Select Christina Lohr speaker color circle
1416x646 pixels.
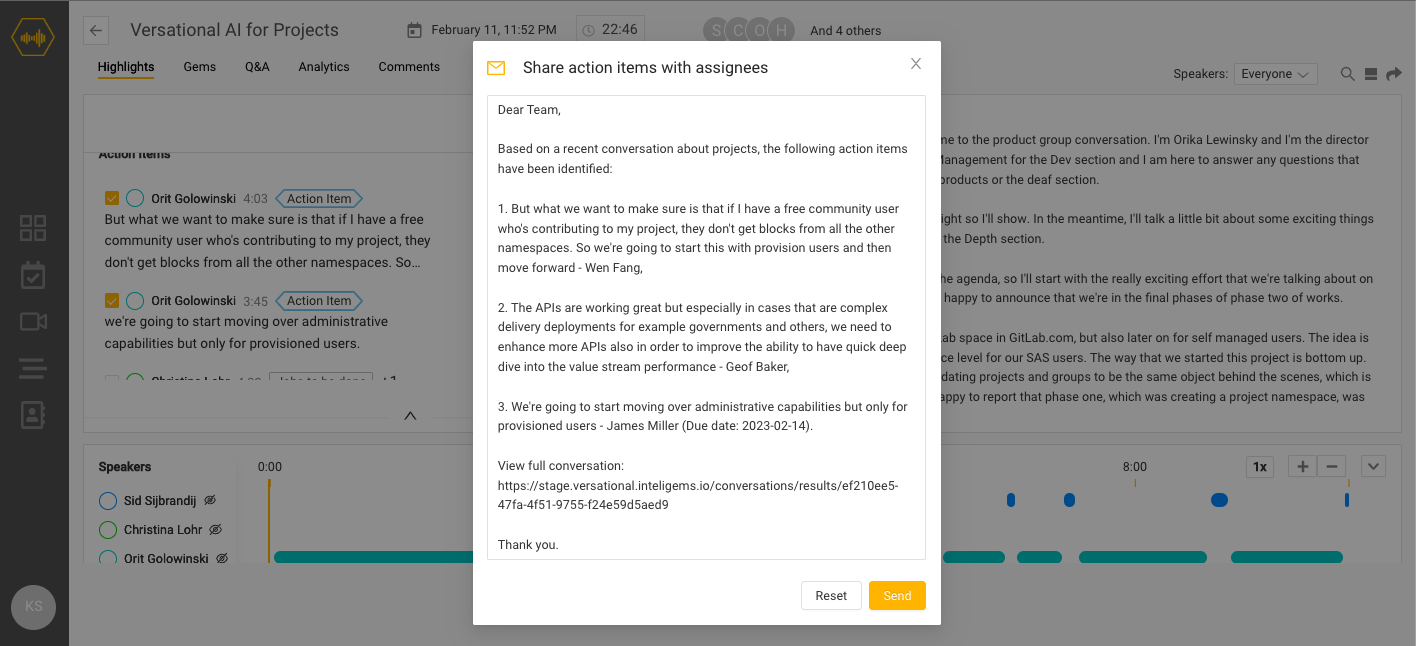tap(108, 530)
